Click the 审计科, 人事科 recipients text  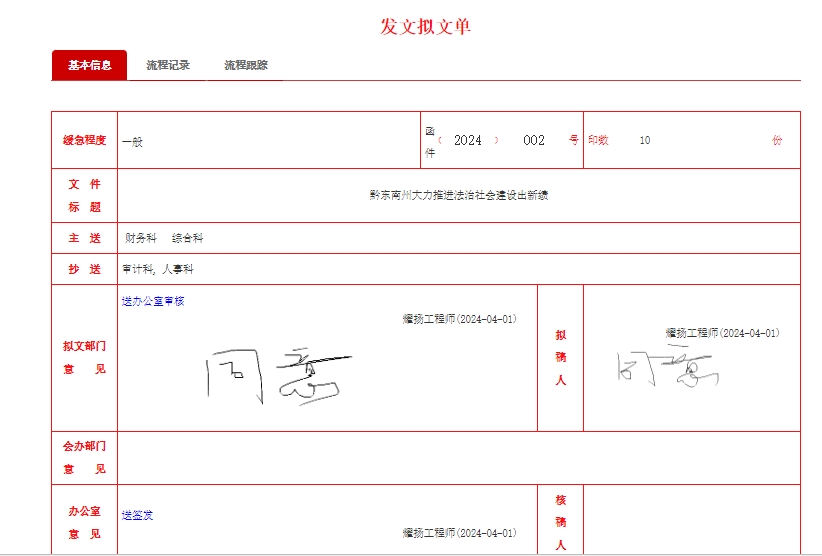tap(158, 269)
